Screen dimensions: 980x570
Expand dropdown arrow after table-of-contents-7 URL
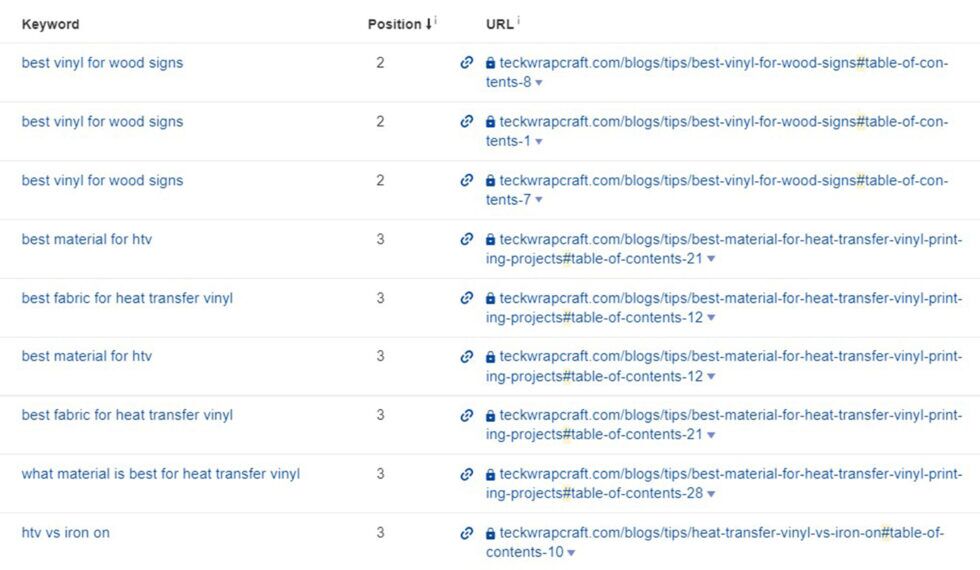click(539, 200)
